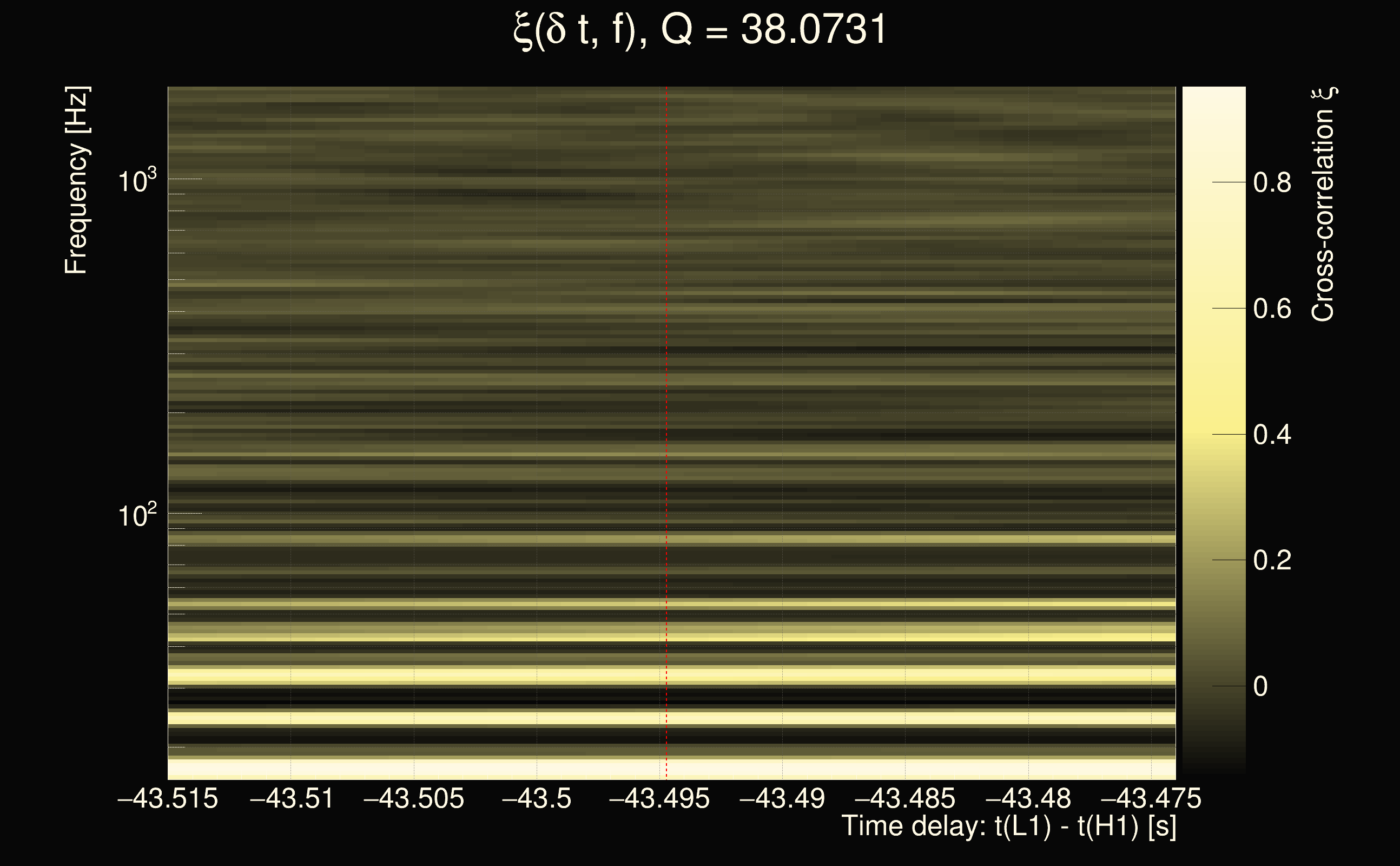Click the 0.4 tick label on the colorbar
The width and height of the screenshot is (1400, 866).
coord(1272,435)
